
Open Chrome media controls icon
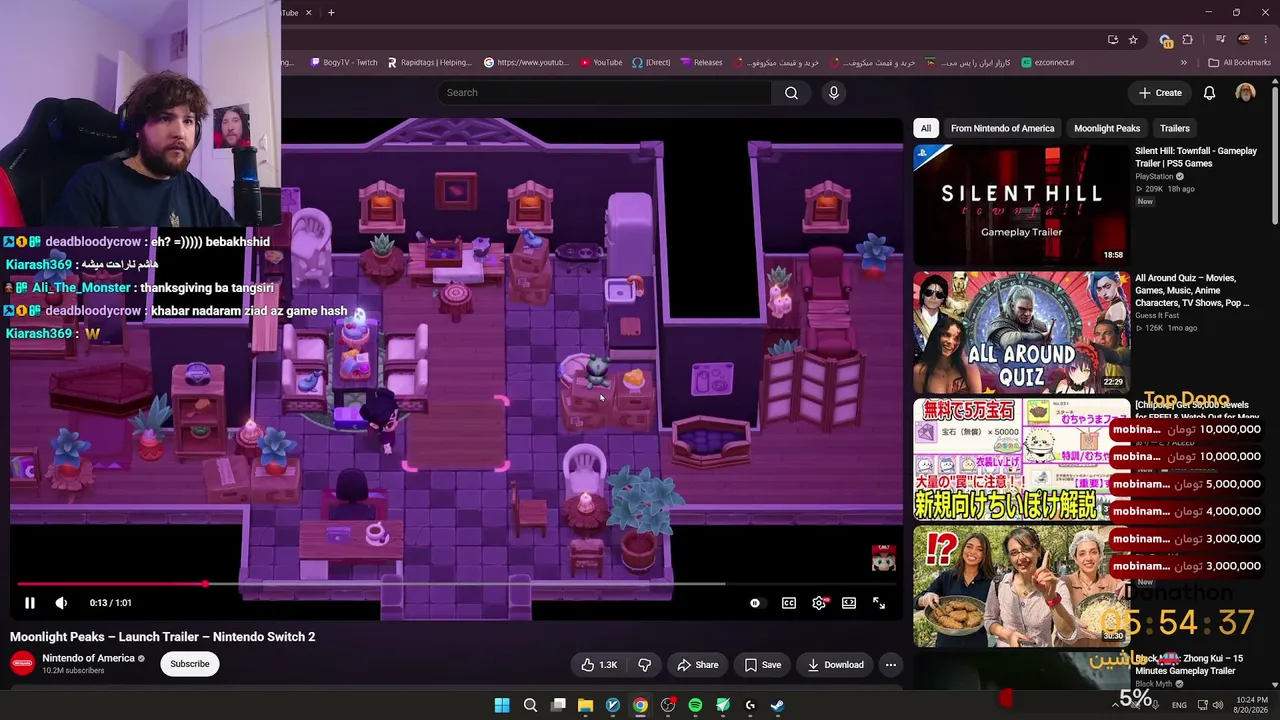click(x=1220, y=40)
